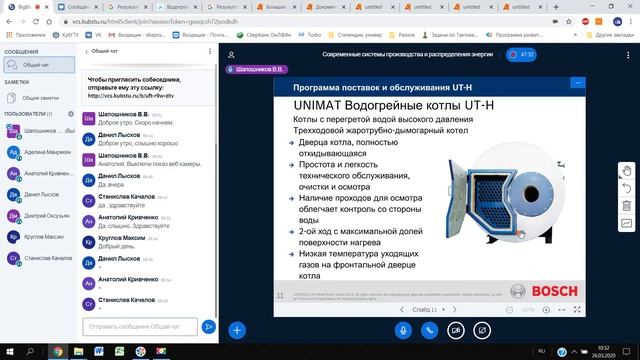640x360 pixels.
Task: Make presentation fullscreen
Action: click(577, 310)
